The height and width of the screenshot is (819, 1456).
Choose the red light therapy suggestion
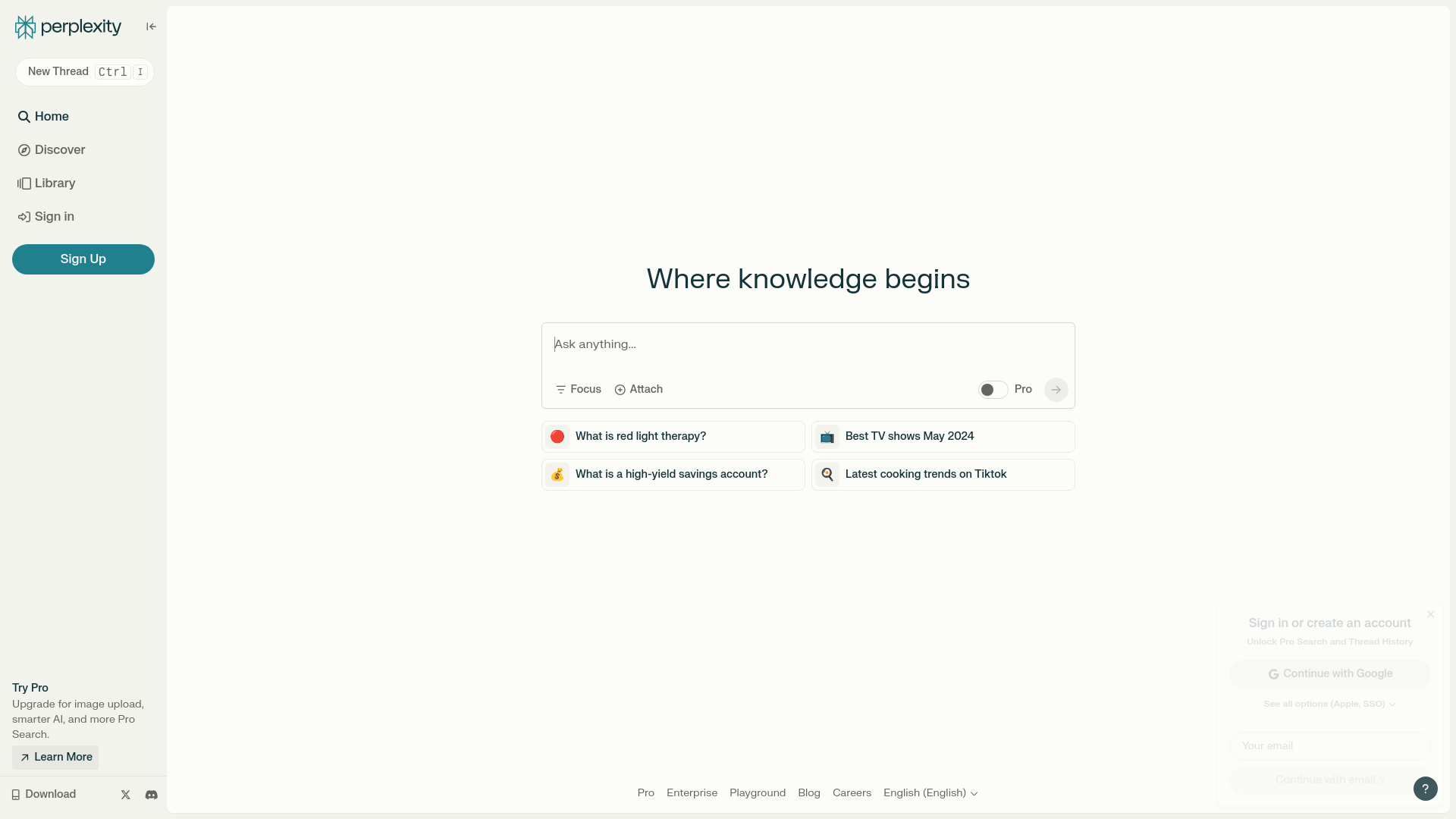[673, 437]
